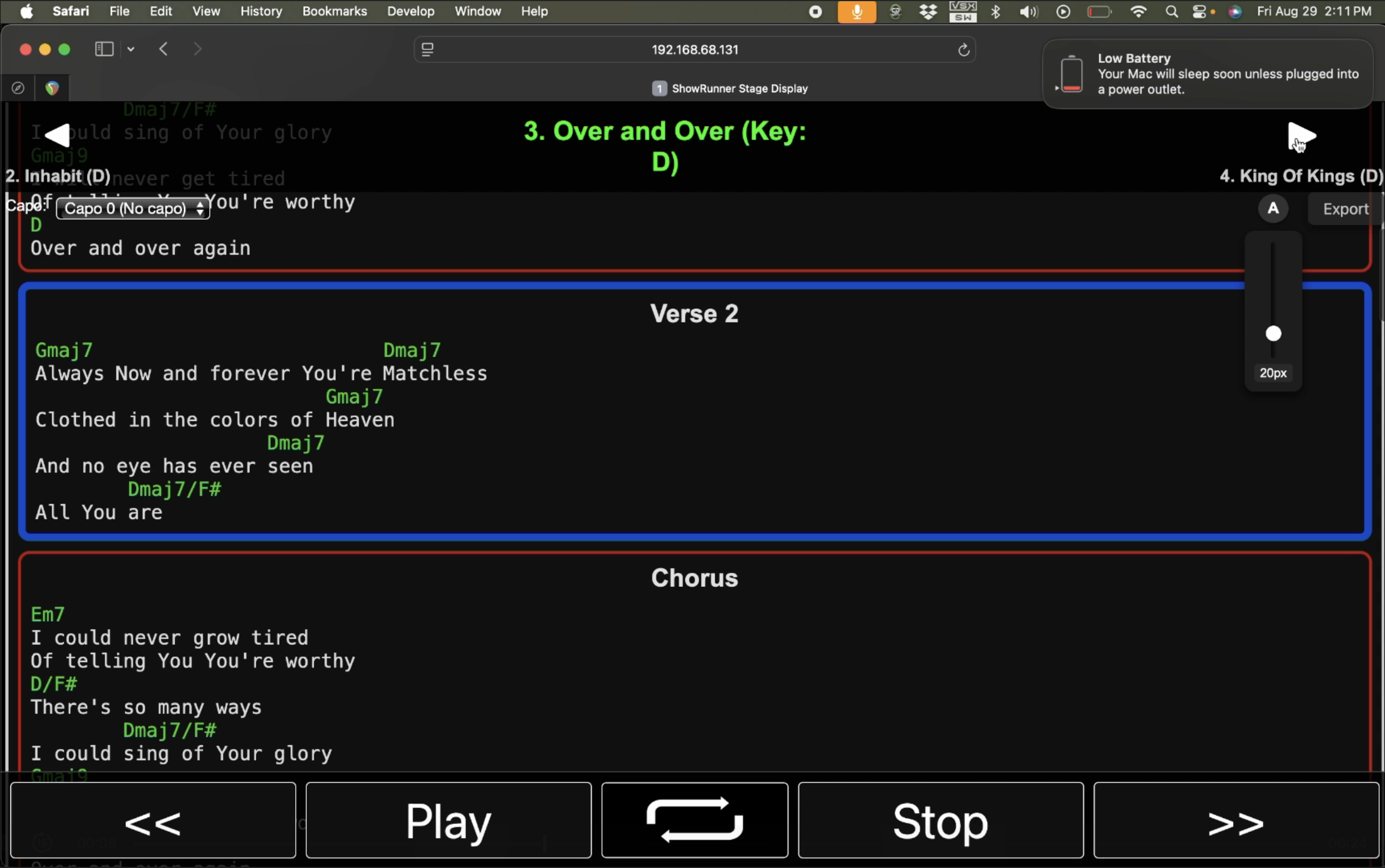
Task: Open the page settings icon in address bar
Action: [428, 49]
